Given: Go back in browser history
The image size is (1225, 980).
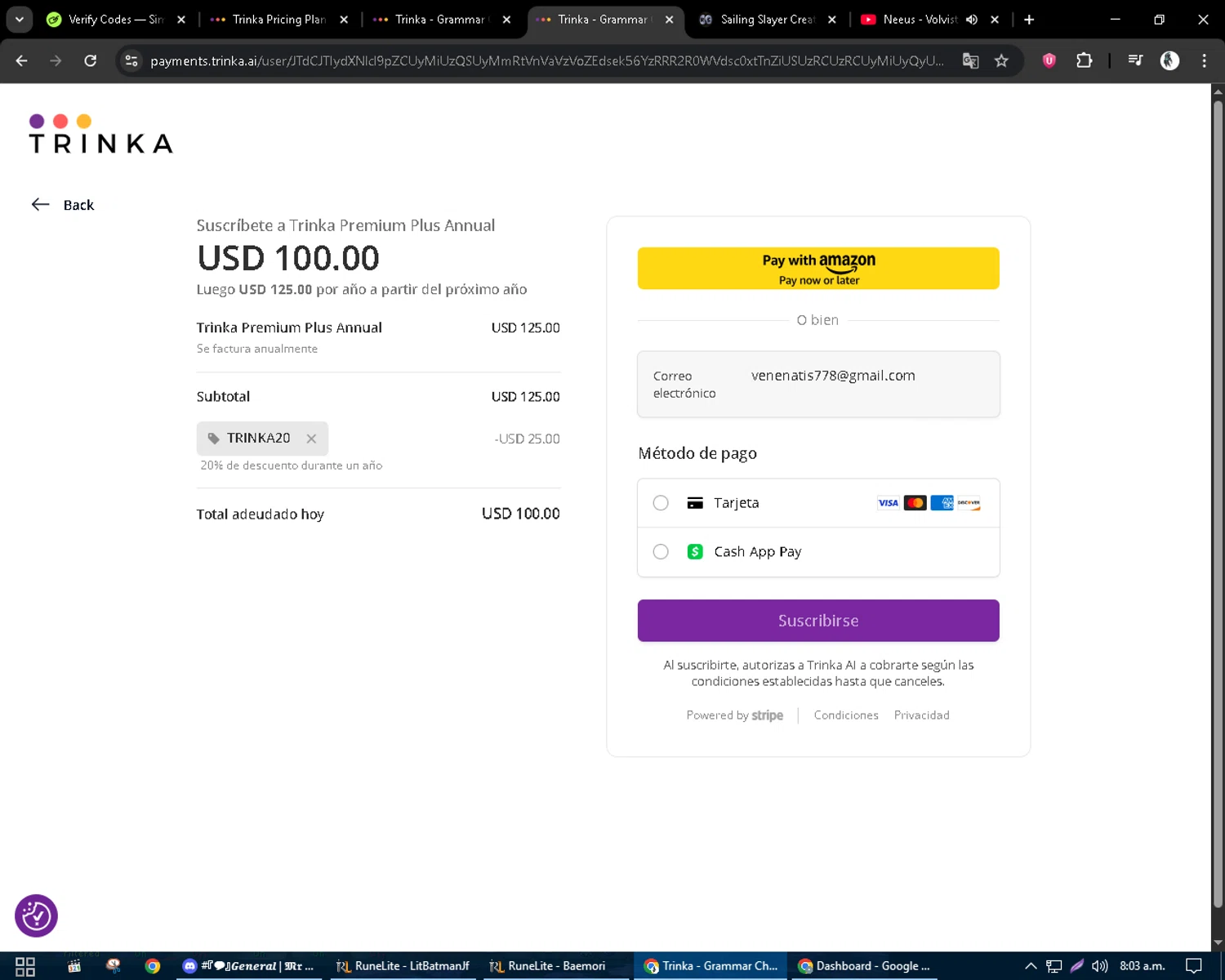Looking at the screenshot, I should click(22, 60).
